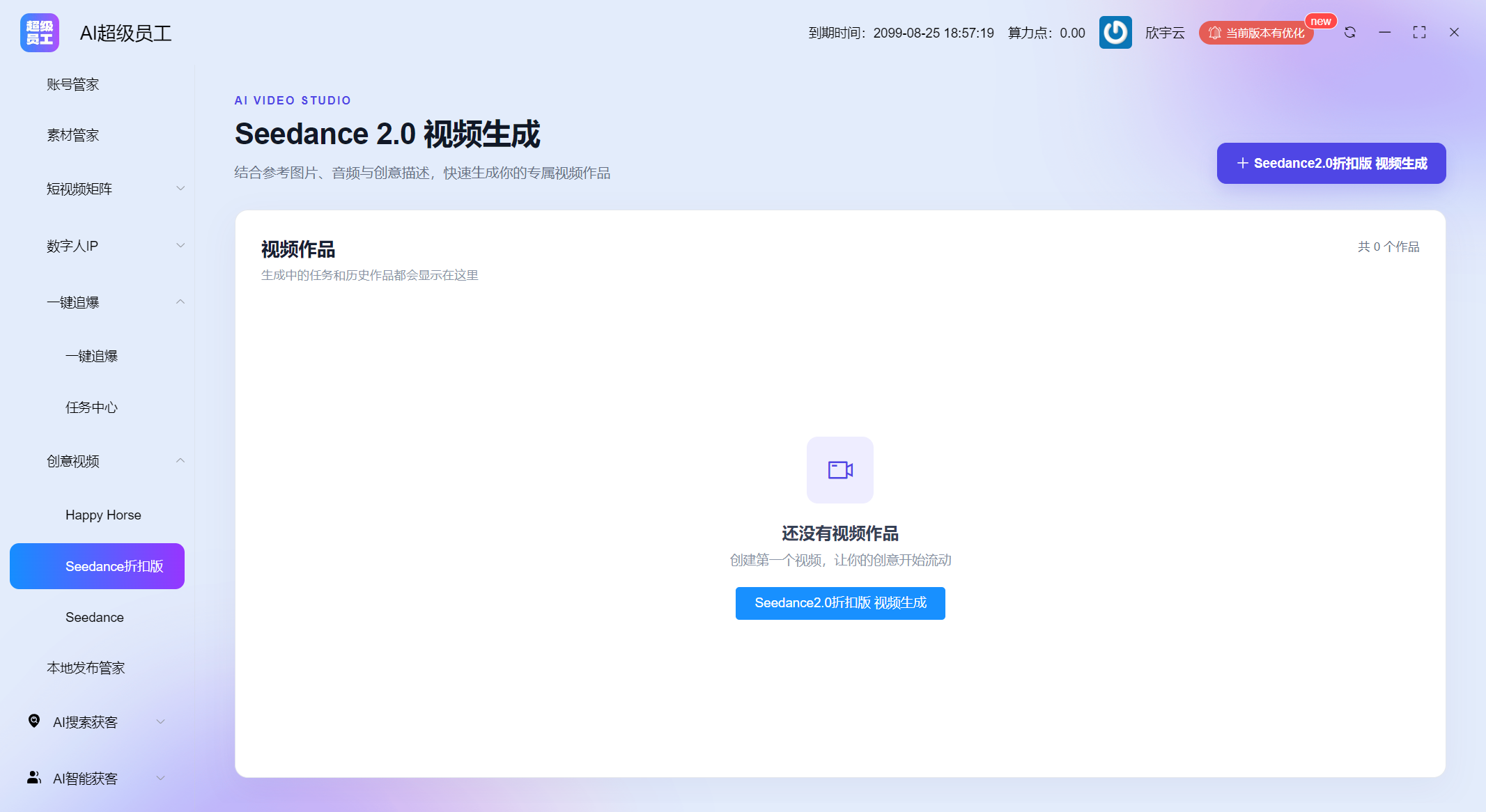Open the plain Seedance sub-item

coord(98,617)
